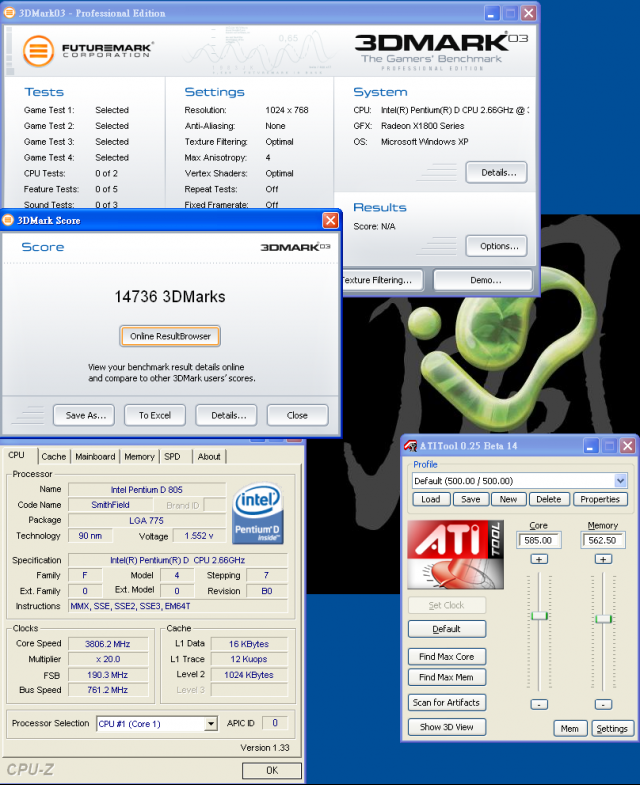Click the Core Speed value 3806.2 MHz
The width and height of the screenshot is (640, 785).
point(108,644)
